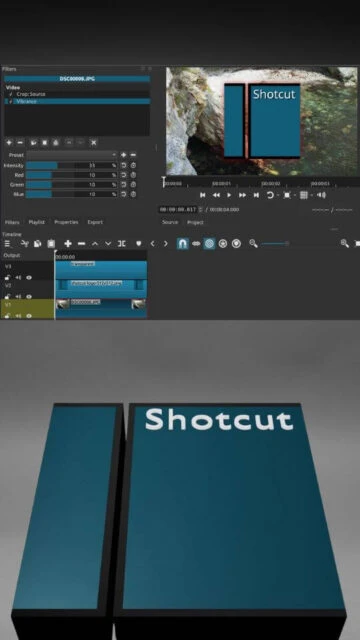Select the DSC00008.JPG clip on track V1
This screenshot has height=640, width=360.
pos(101,308)
